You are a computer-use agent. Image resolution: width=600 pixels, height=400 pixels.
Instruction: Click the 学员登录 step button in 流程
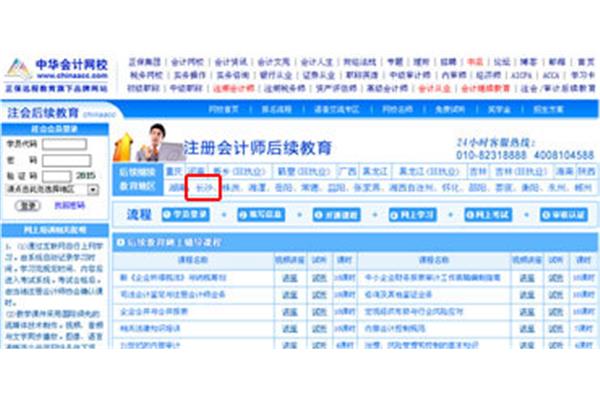186,214
